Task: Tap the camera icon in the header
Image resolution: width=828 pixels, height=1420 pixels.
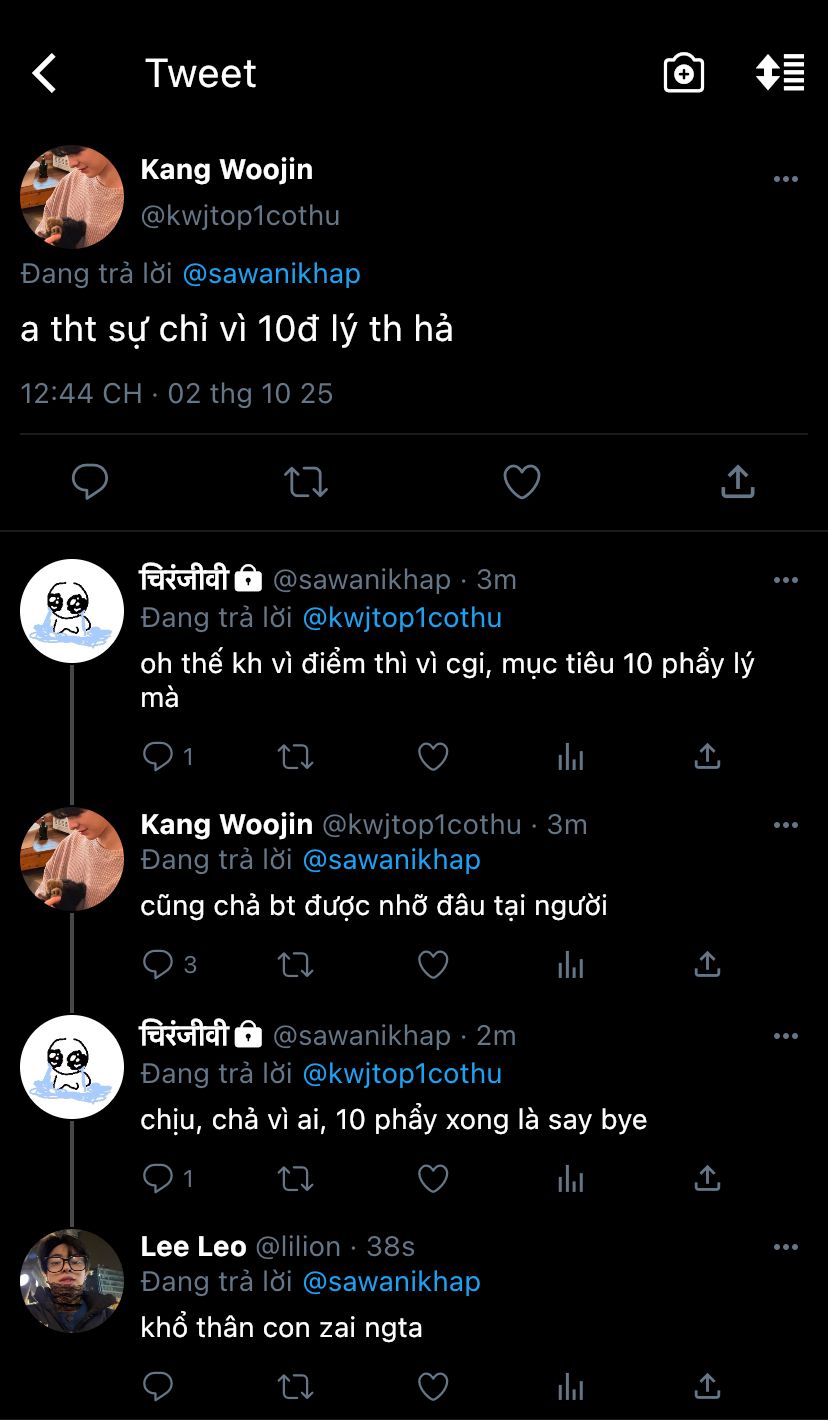Action: (x=684, y=74)
